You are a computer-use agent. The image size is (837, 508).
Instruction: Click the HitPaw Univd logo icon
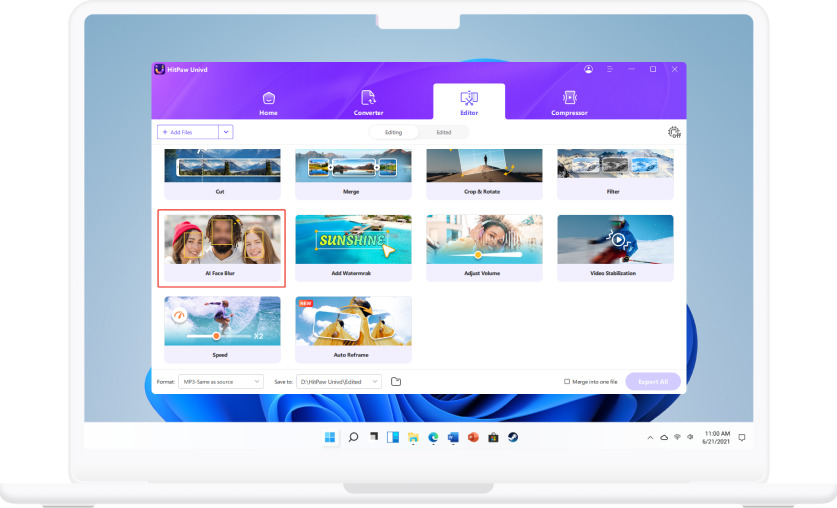(x=159, y=70)
